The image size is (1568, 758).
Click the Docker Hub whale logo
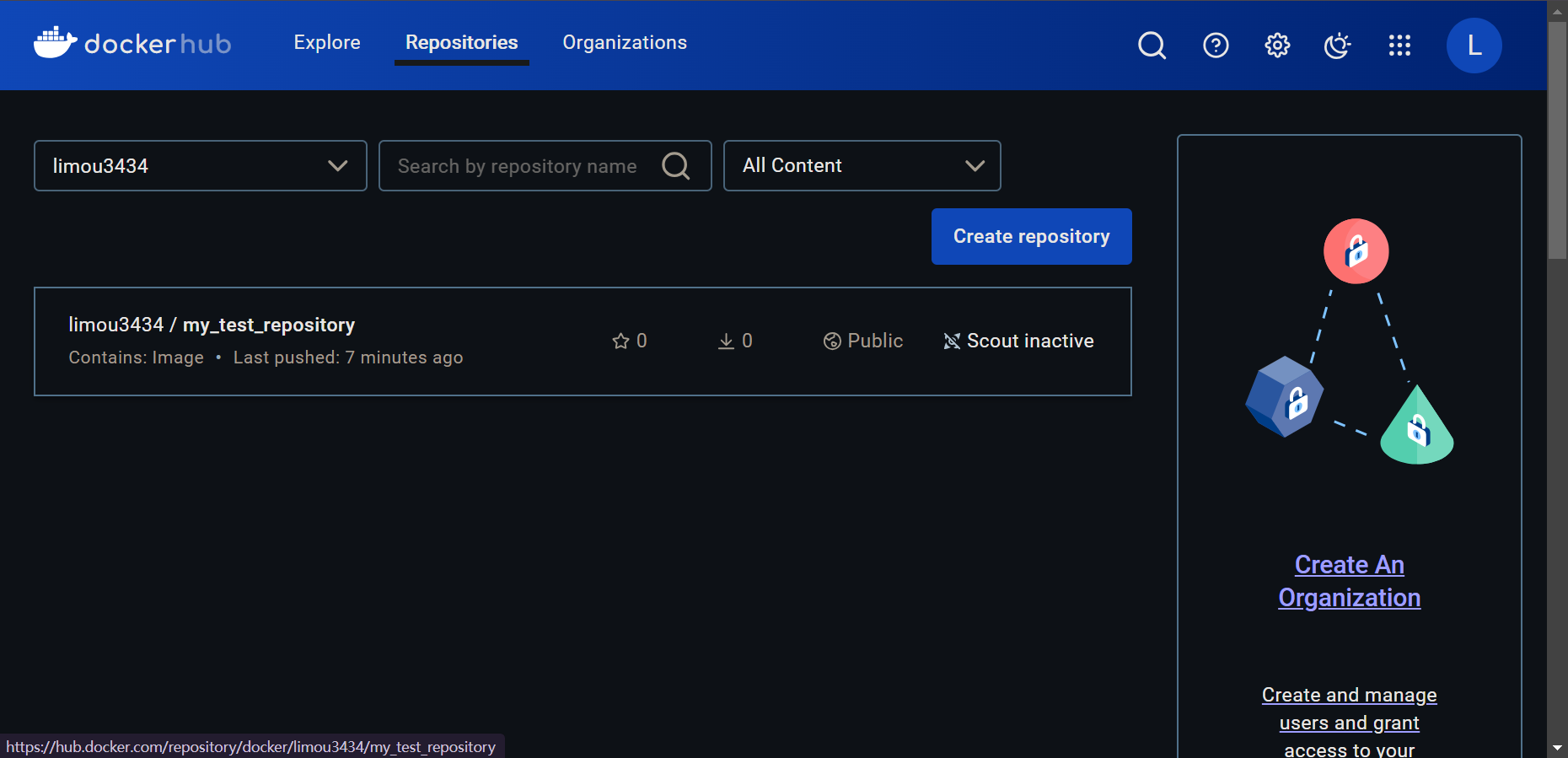pos(56,42)
